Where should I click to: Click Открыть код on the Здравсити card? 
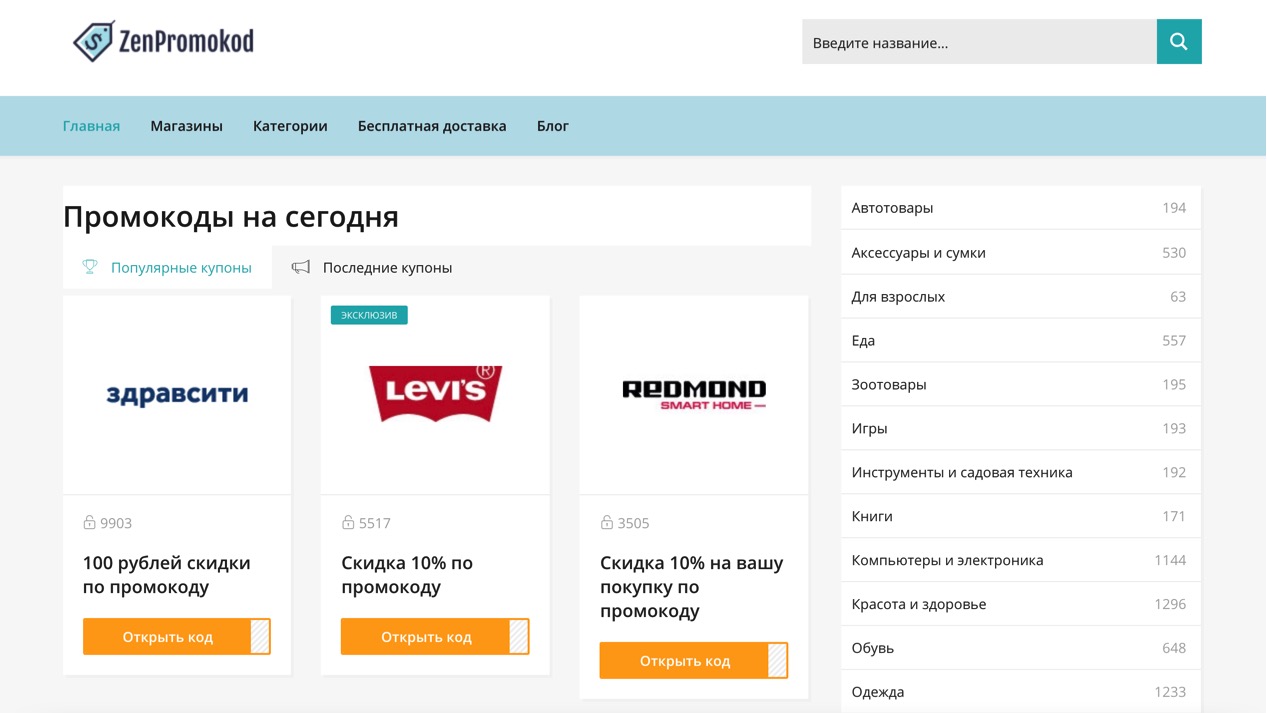click(x=177, y=637)
